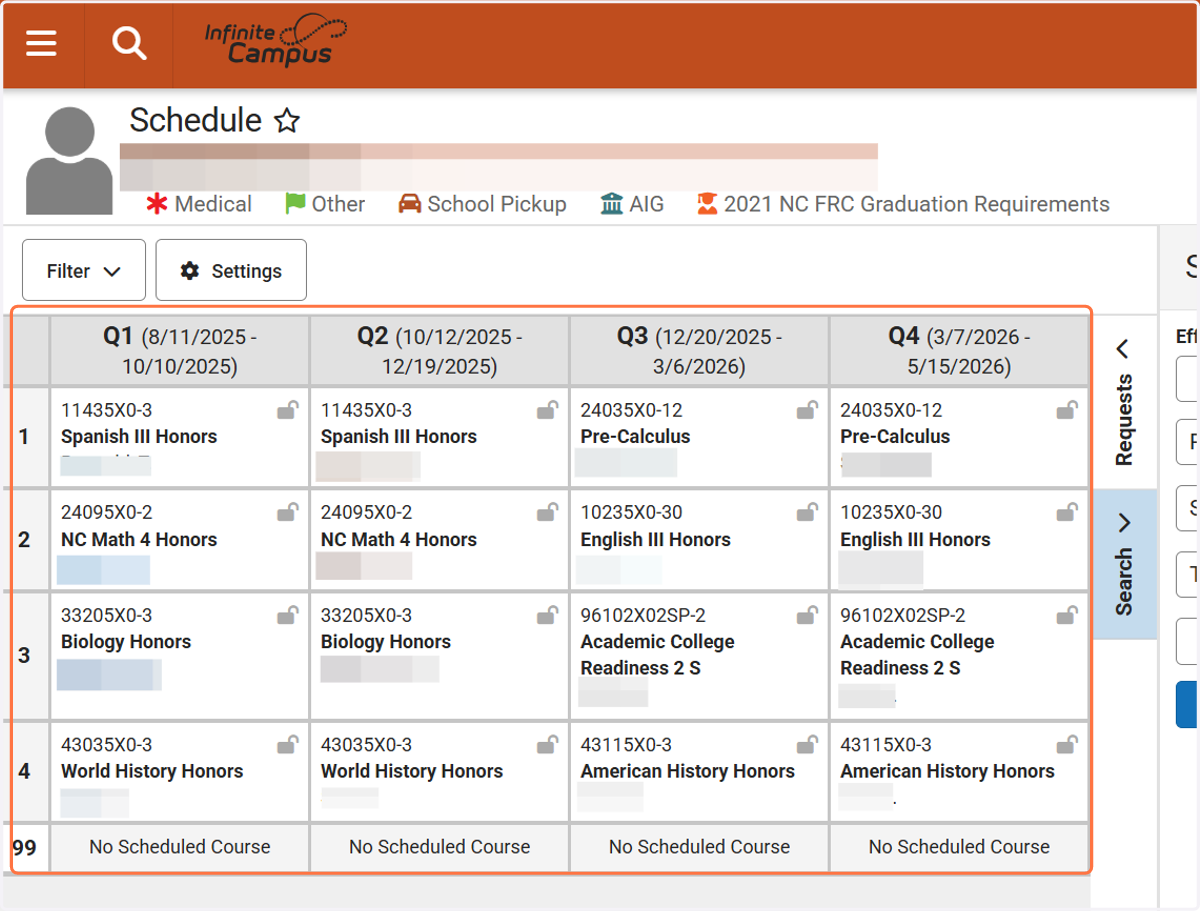Screen dimensions: 1200x911
Task: Click lock icon on Q1 World History Honors
Action: [288, 745]
